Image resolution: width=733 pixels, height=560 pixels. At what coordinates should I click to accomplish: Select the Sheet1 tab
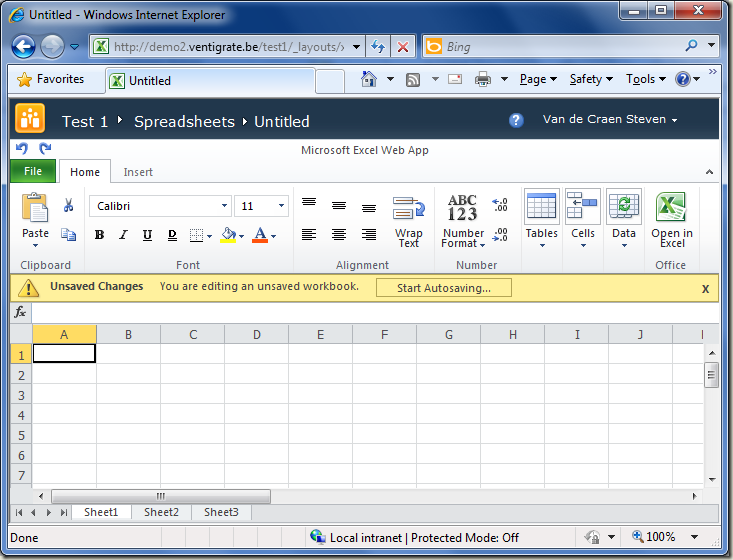click(x=101, y=512)
